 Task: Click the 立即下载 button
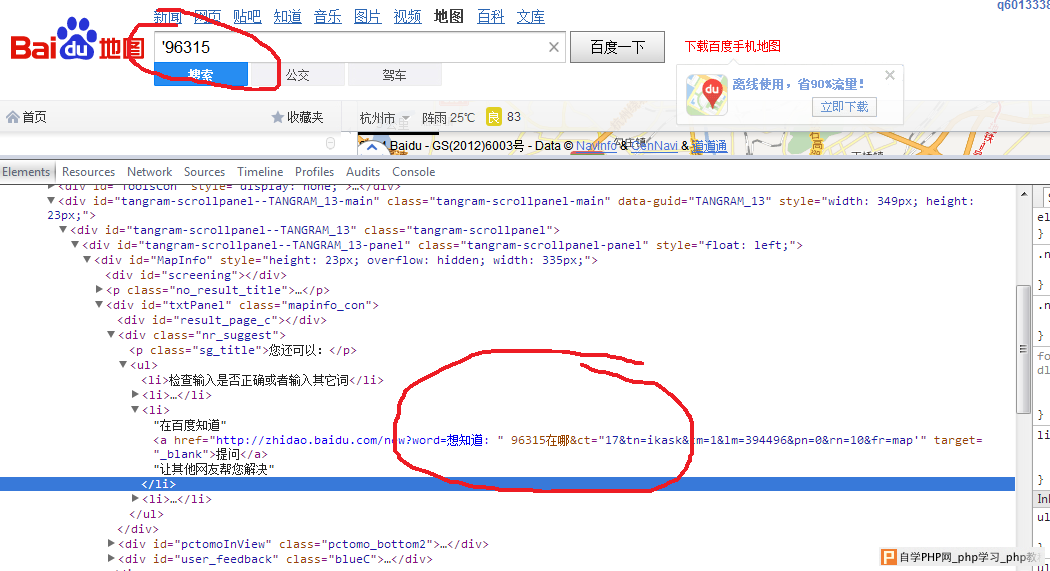tap(844, 106)
